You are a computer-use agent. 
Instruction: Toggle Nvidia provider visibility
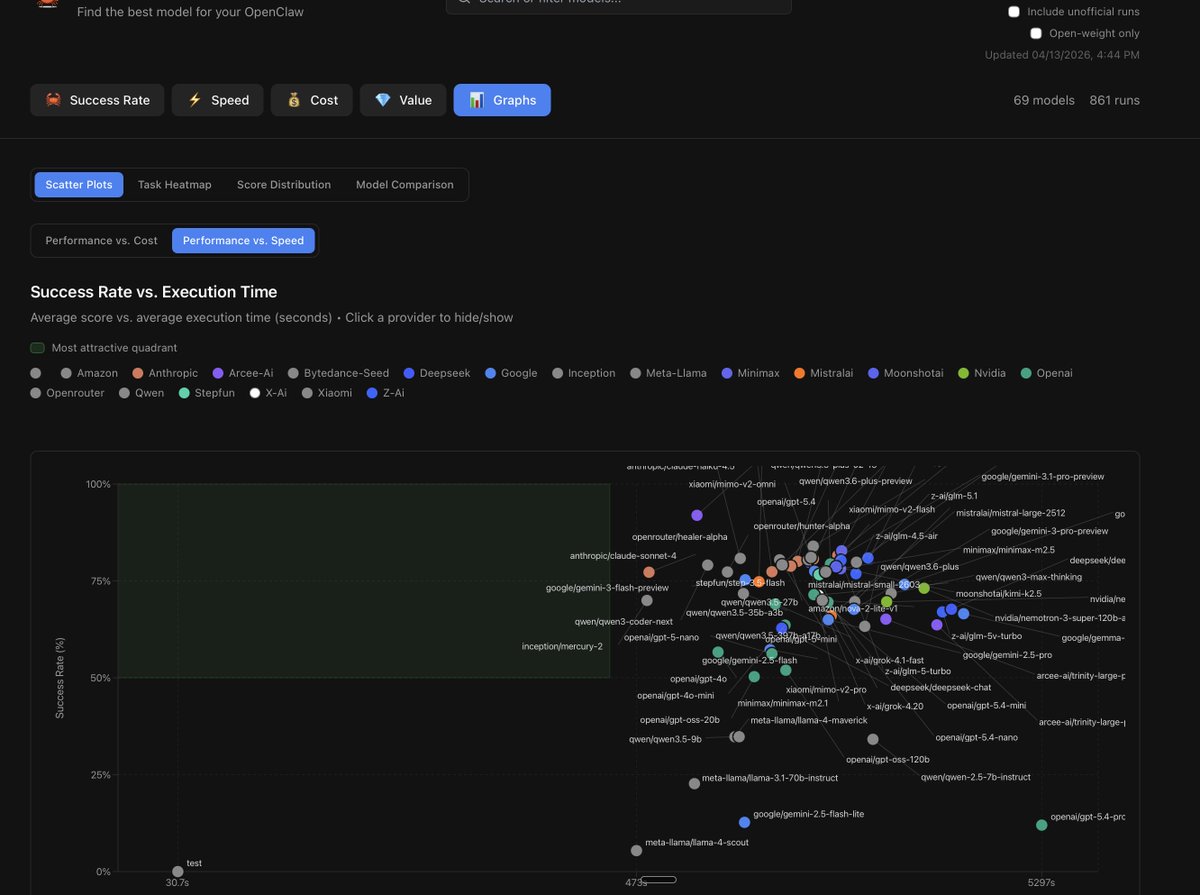982,373
